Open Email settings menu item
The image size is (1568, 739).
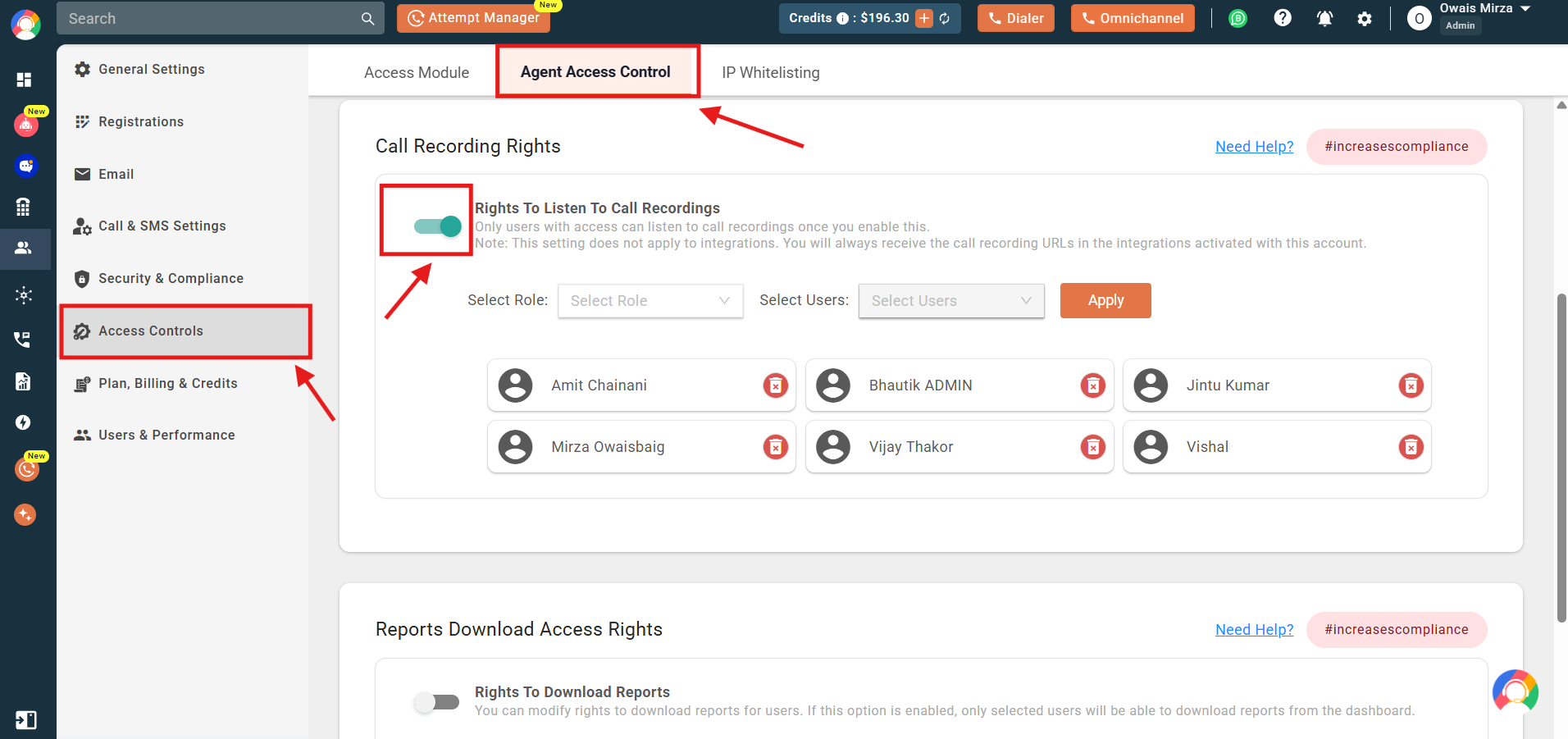tap(183, 175)
